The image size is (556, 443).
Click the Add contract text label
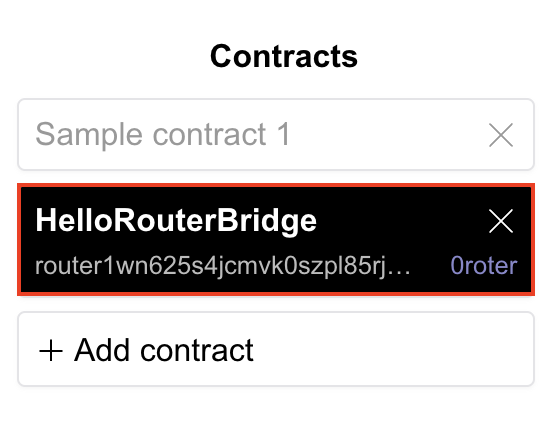(x=164, y=350)
